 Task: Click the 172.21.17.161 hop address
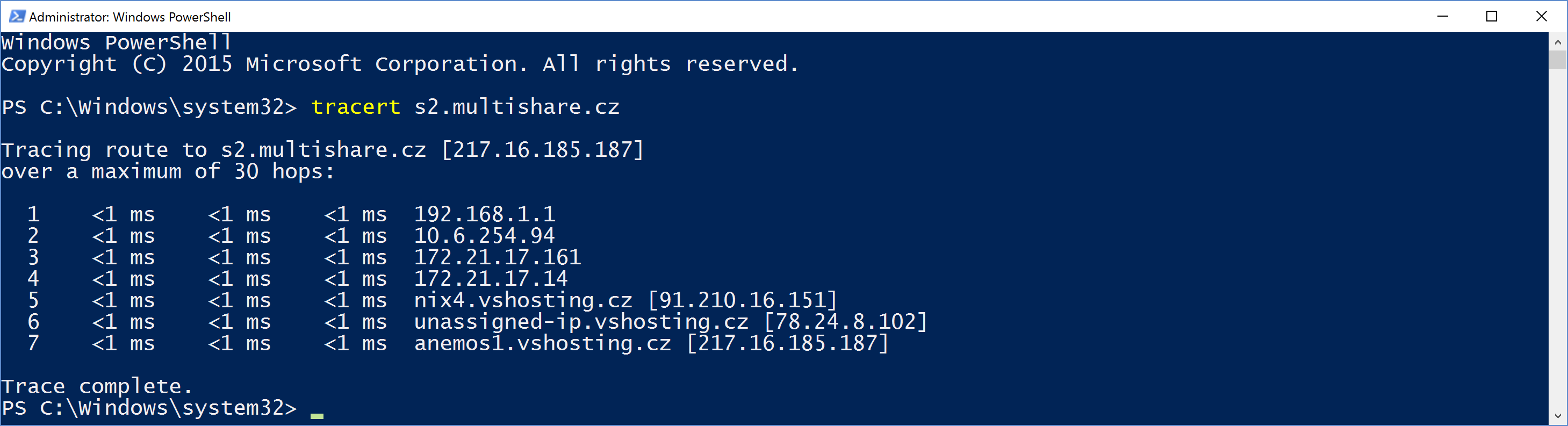pyautogui.click(x=497, y=257)
